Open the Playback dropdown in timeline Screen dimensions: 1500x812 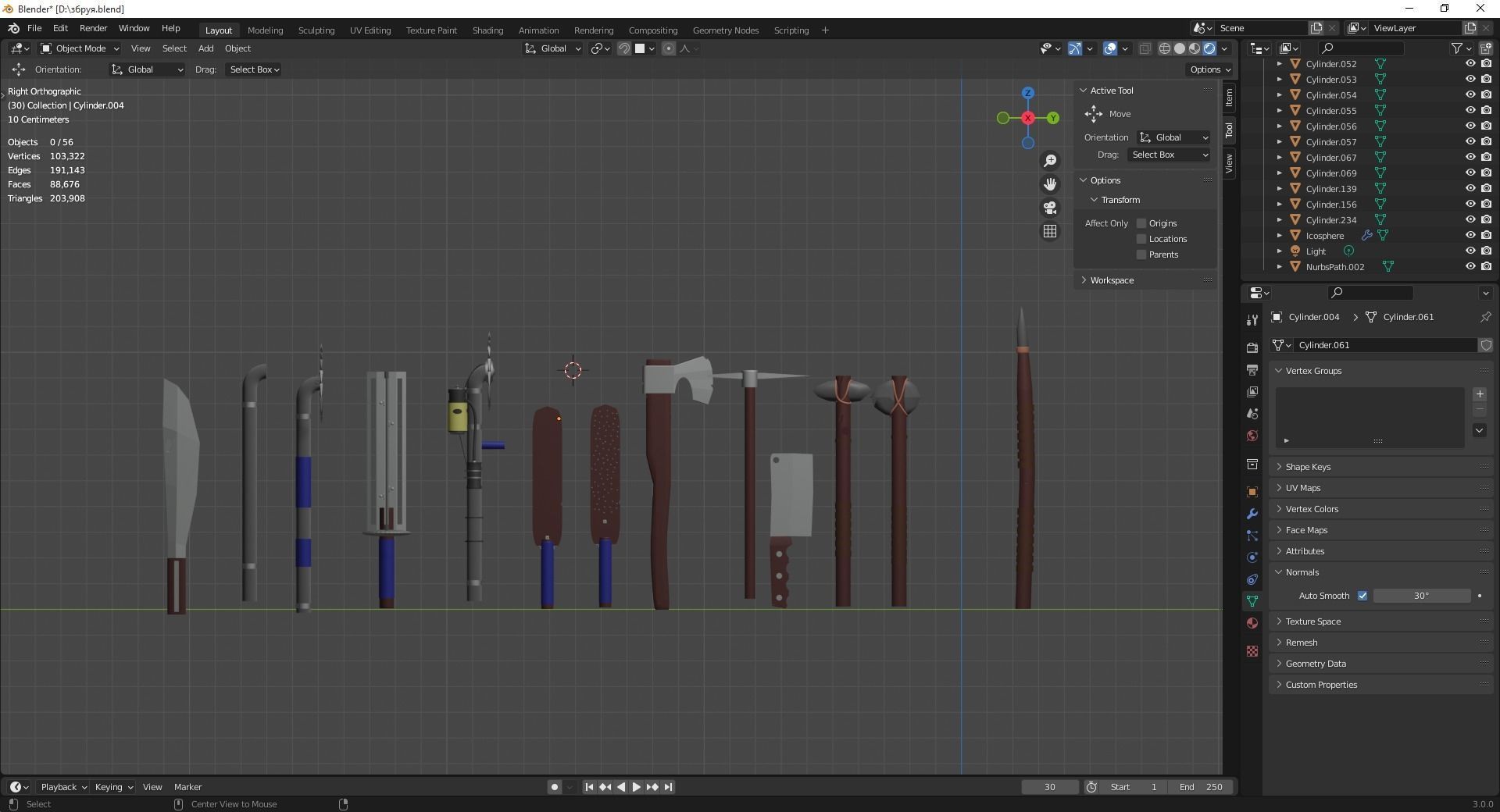(x=63, y=787)
